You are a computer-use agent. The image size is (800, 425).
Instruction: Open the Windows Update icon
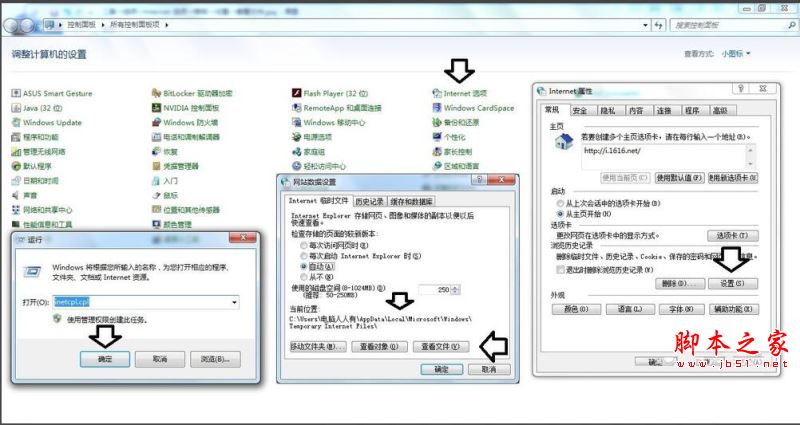click(x=16, y=122)
